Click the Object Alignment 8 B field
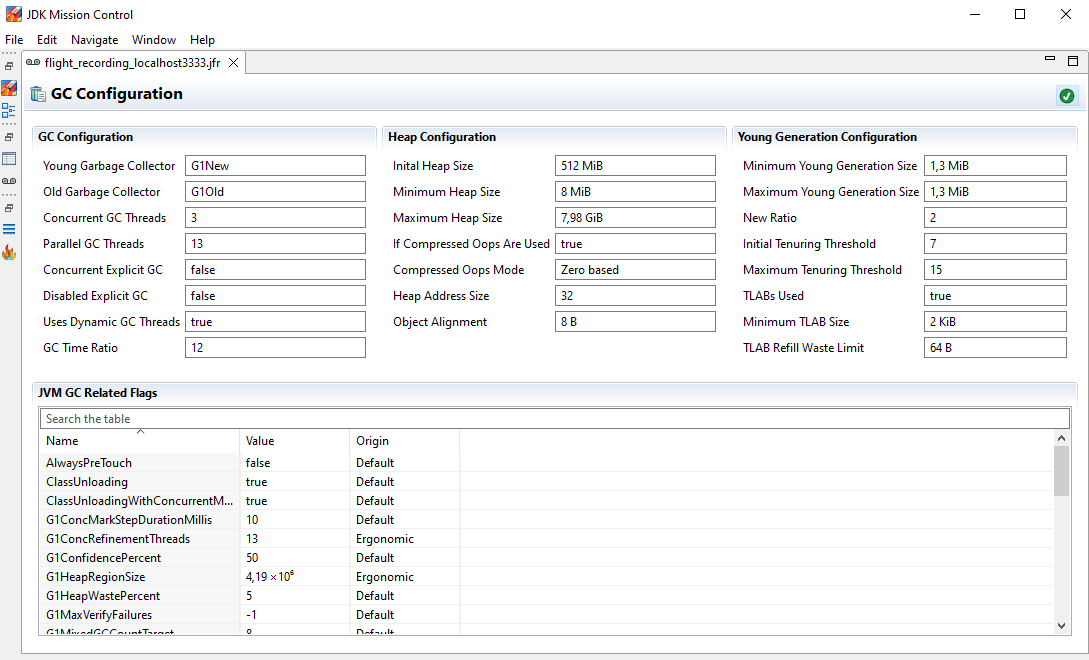The width and height of the screenshot is (1089, 660). [635, 322]
